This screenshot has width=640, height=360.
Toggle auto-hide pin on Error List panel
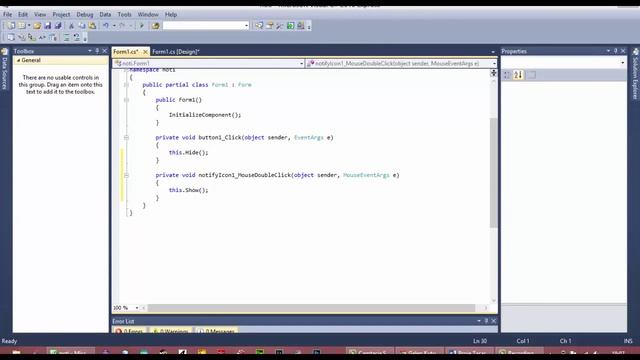[x=486, y=321]
